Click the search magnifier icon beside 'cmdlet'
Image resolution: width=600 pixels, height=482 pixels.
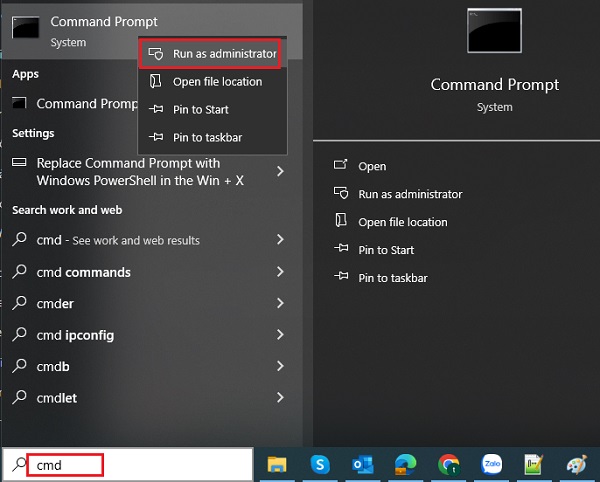(x=19, y=397)
